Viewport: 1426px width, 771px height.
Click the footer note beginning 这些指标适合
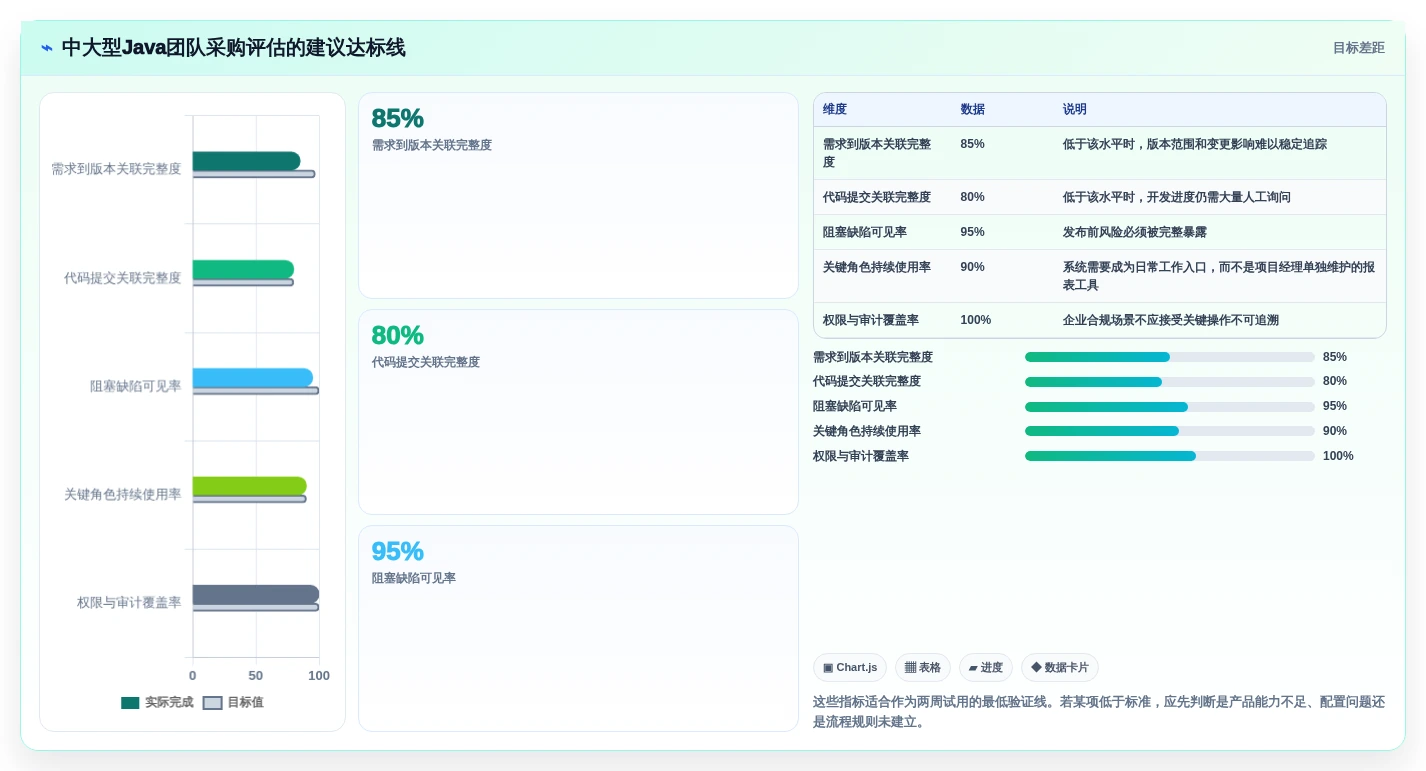point(1099,712)
